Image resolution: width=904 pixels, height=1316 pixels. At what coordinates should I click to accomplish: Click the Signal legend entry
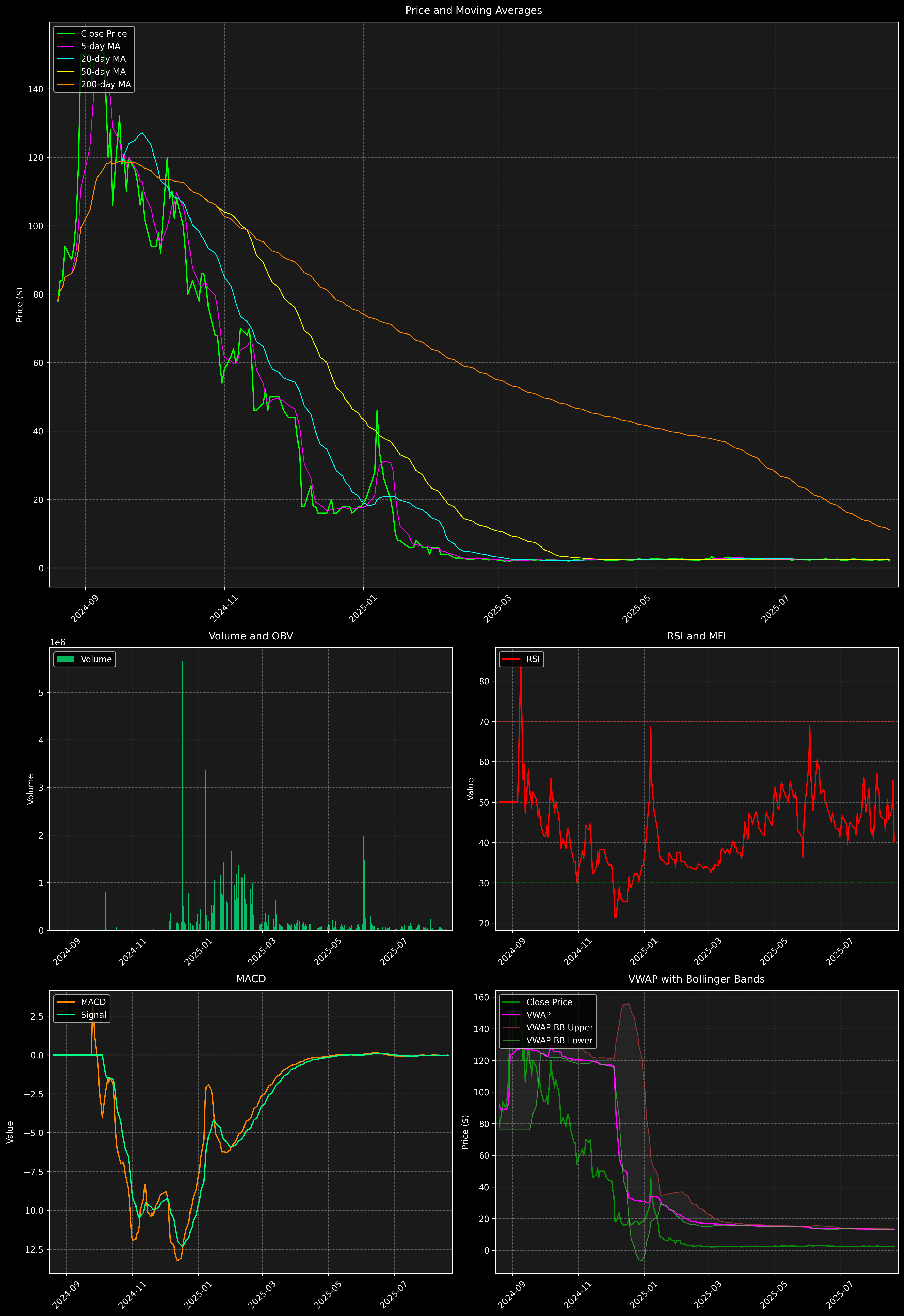[93, 1015]
